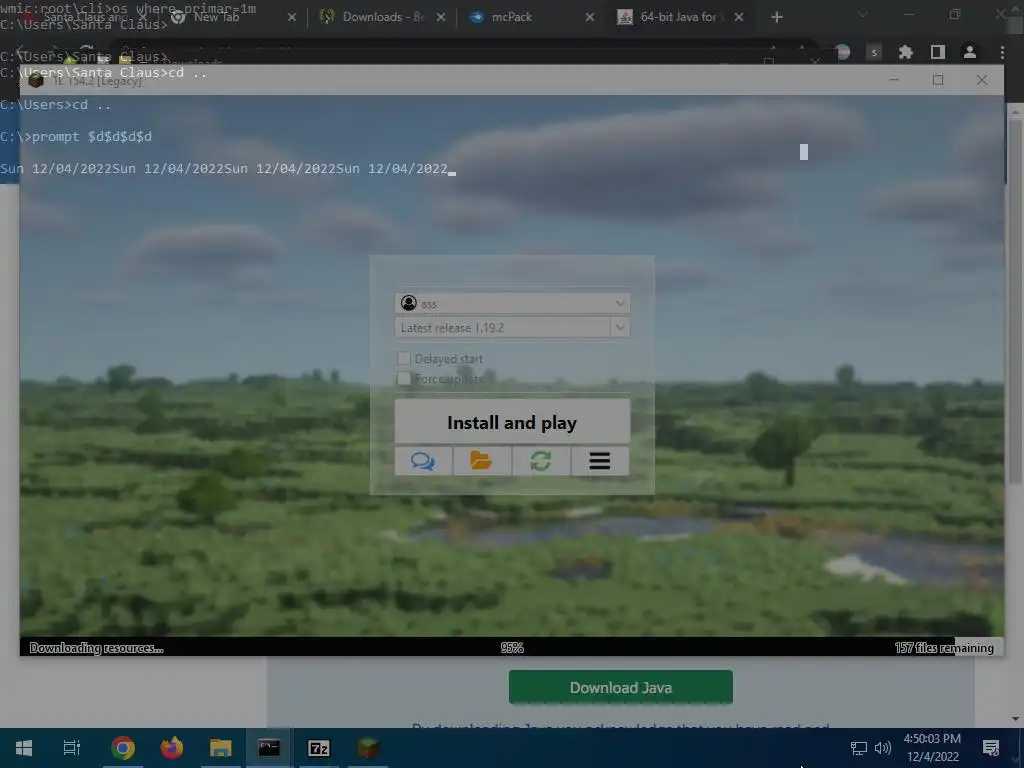Click the launcher window block icon in title bar

tap(37, 80)
